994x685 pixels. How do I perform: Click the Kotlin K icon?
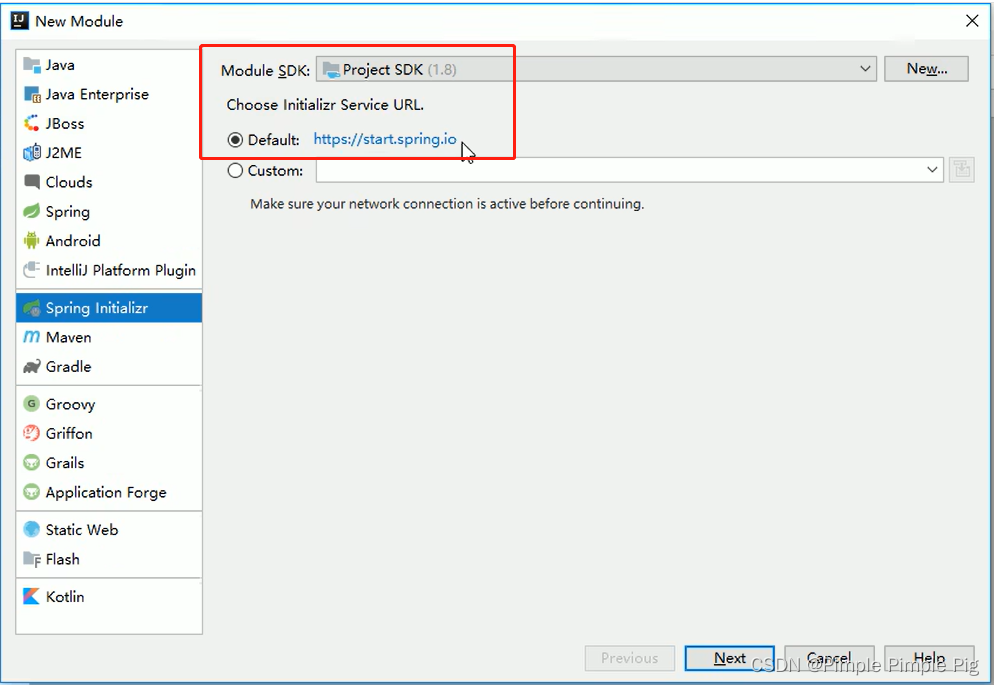coord(31,596)
